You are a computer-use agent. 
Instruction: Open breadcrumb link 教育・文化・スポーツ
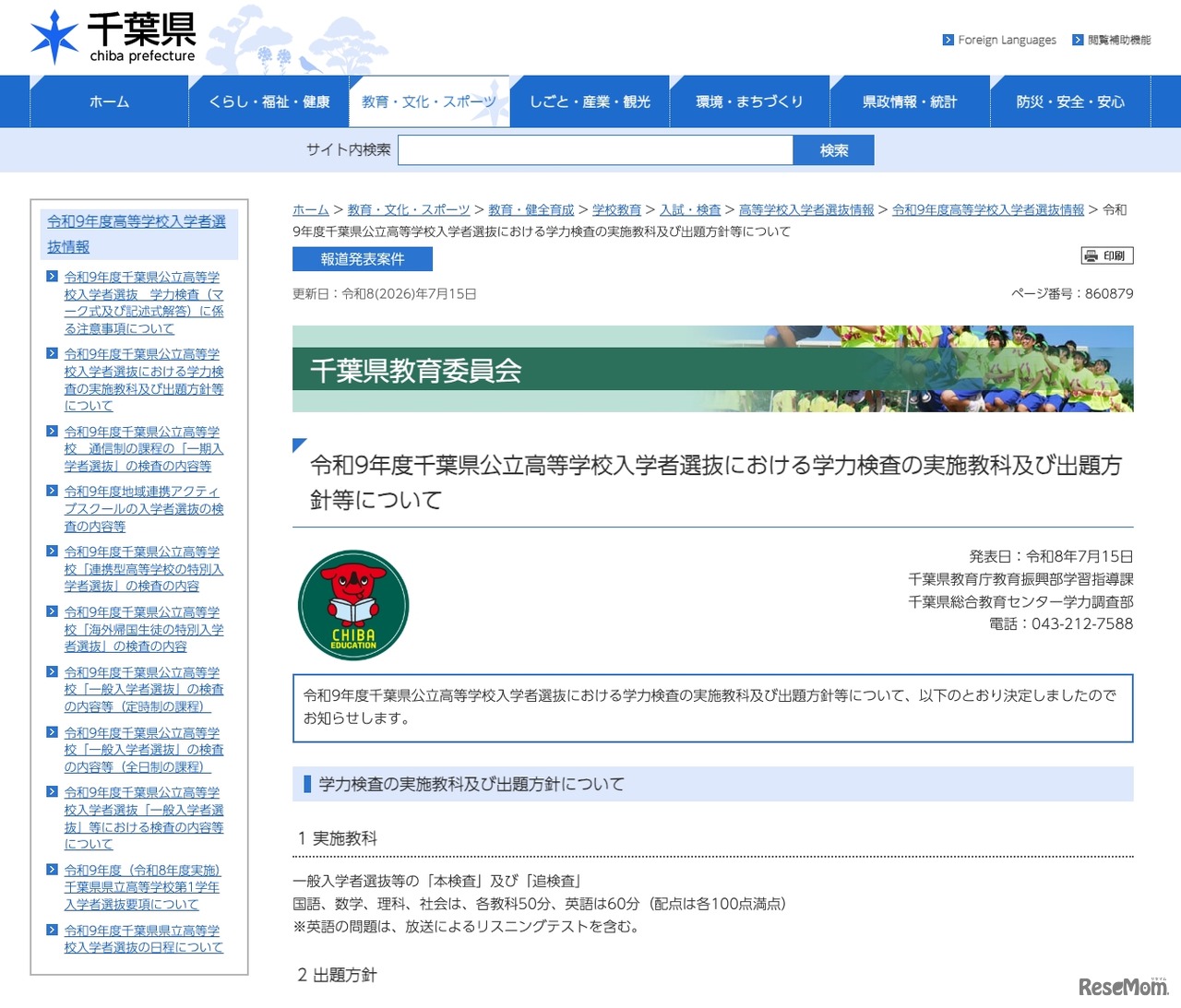[409, 210]
